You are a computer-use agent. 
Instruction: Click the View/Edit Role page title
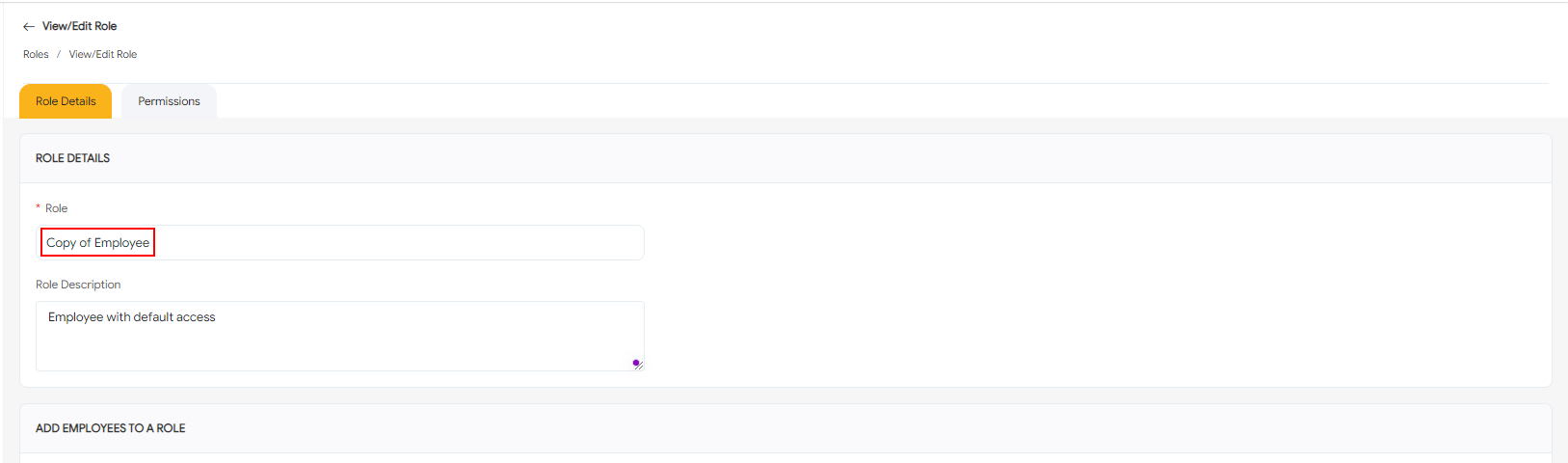tap(80, 26)
